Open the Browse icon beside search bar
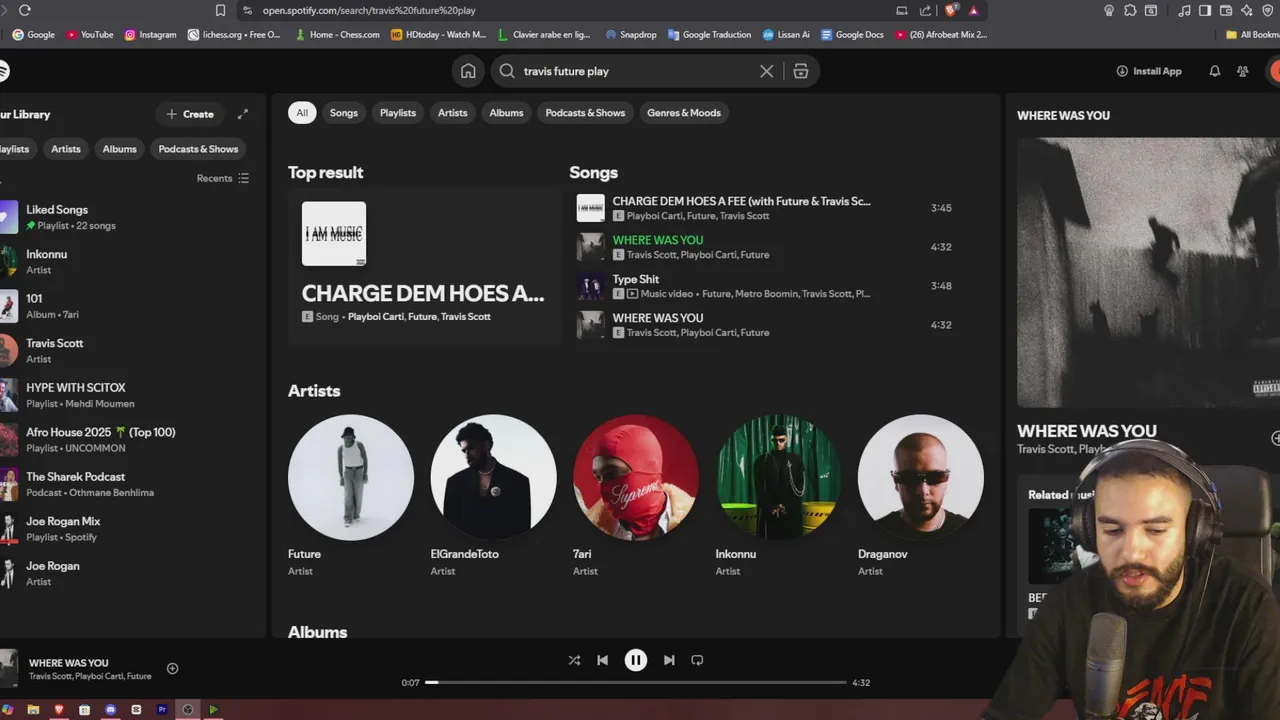 pos(800,71)
